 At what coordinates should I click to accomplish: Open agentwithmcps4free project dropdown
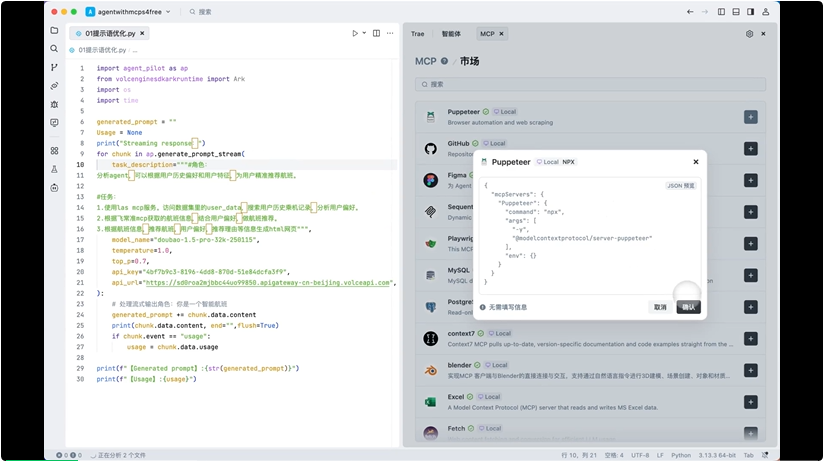[128, 12]
